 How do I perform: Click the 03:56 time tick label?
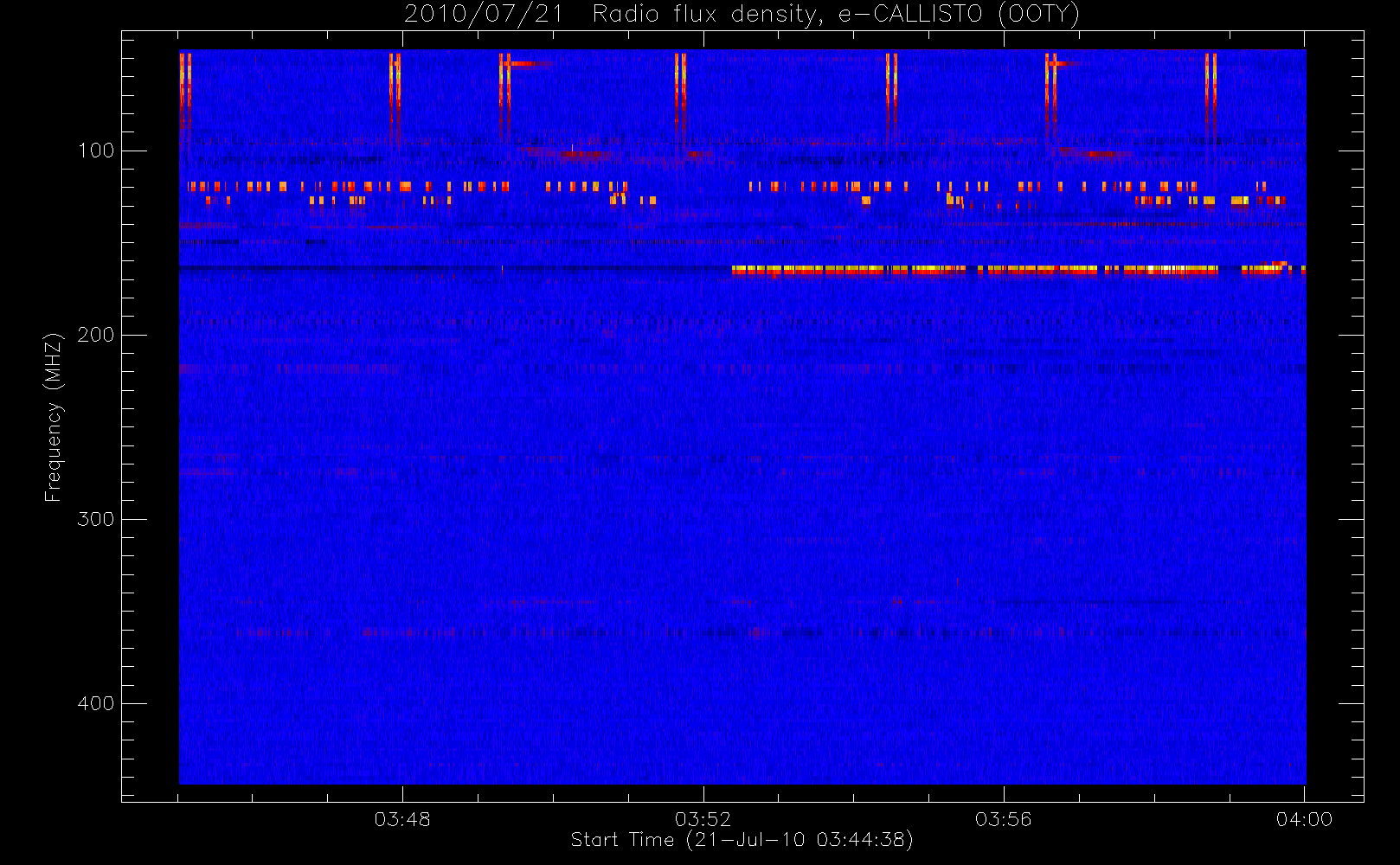pyautogui.click(x=1004, y=819)
